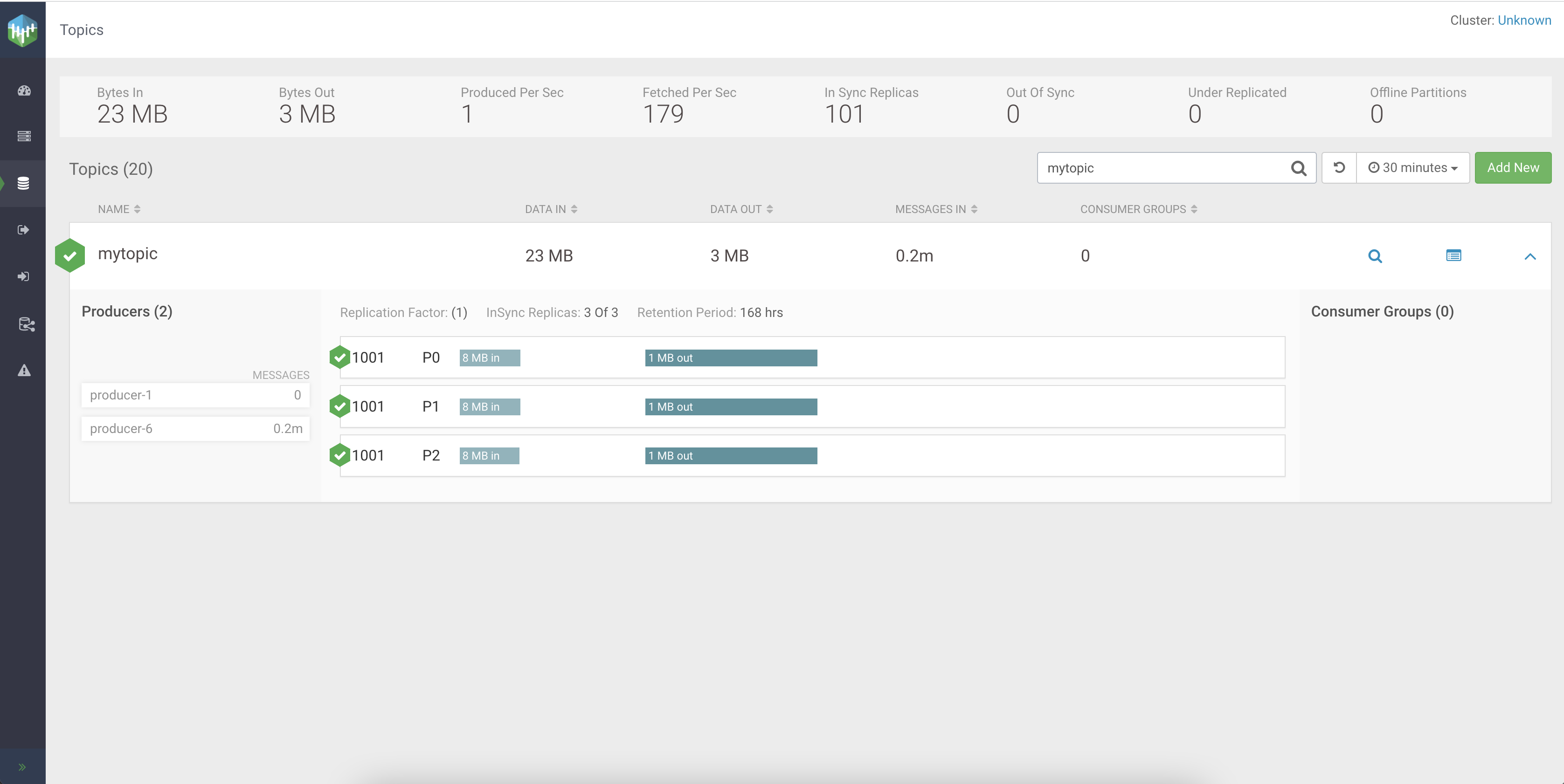Open the Unknown cluster link
This screenshot has height=784, width=1564.
1524,20
